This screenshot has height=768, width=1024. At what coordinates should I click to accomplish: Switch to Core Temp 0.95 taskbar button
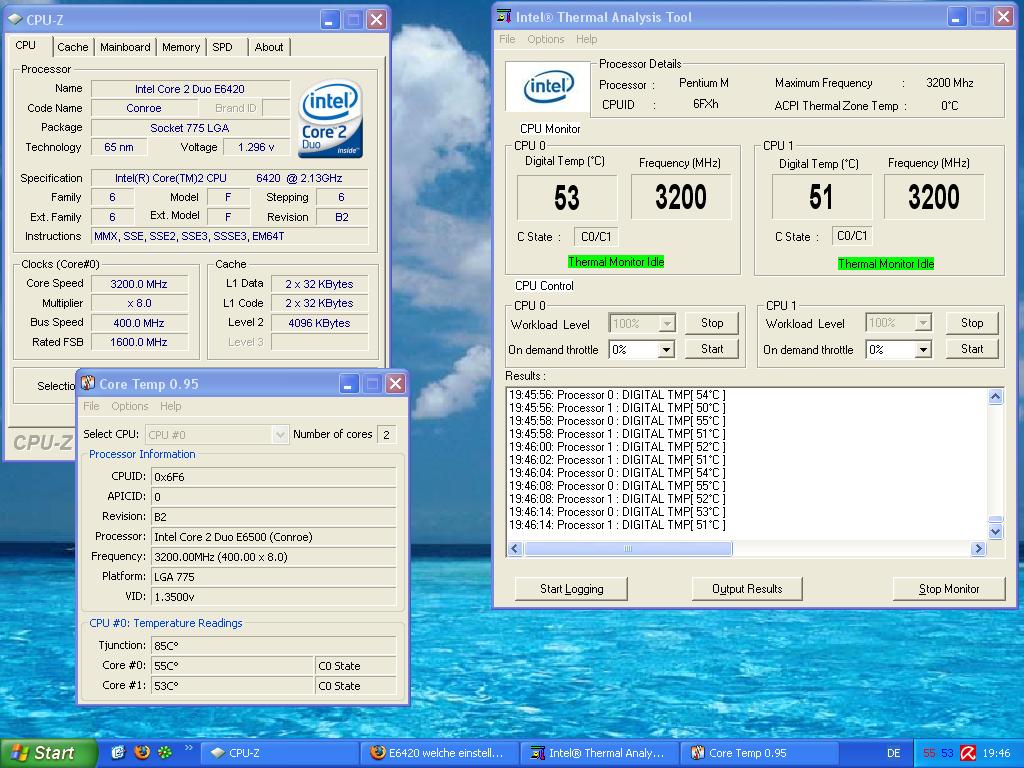pos(760,753)
